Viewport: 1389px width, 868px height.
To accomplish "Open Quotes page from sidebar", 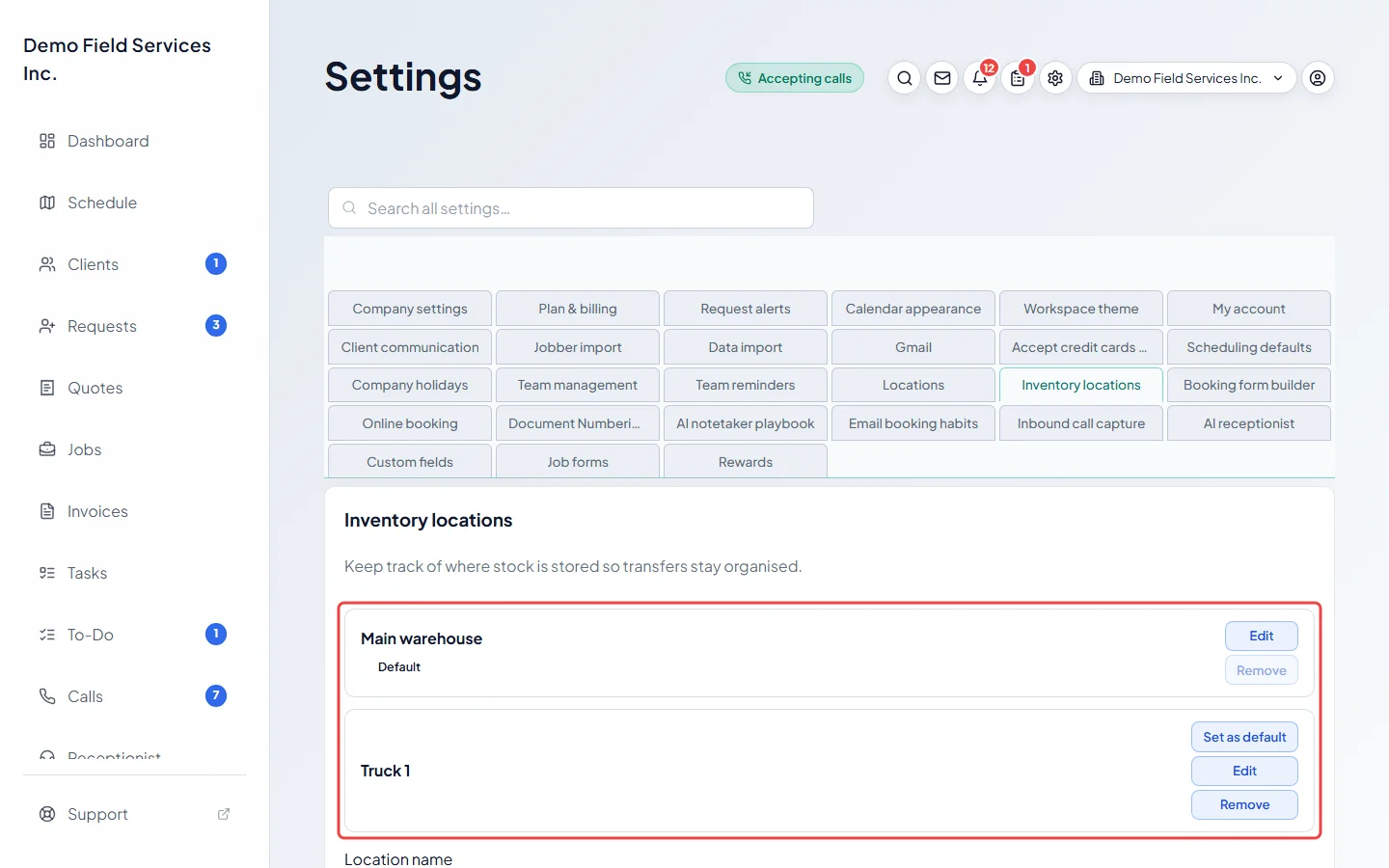I will pos(135,388).
